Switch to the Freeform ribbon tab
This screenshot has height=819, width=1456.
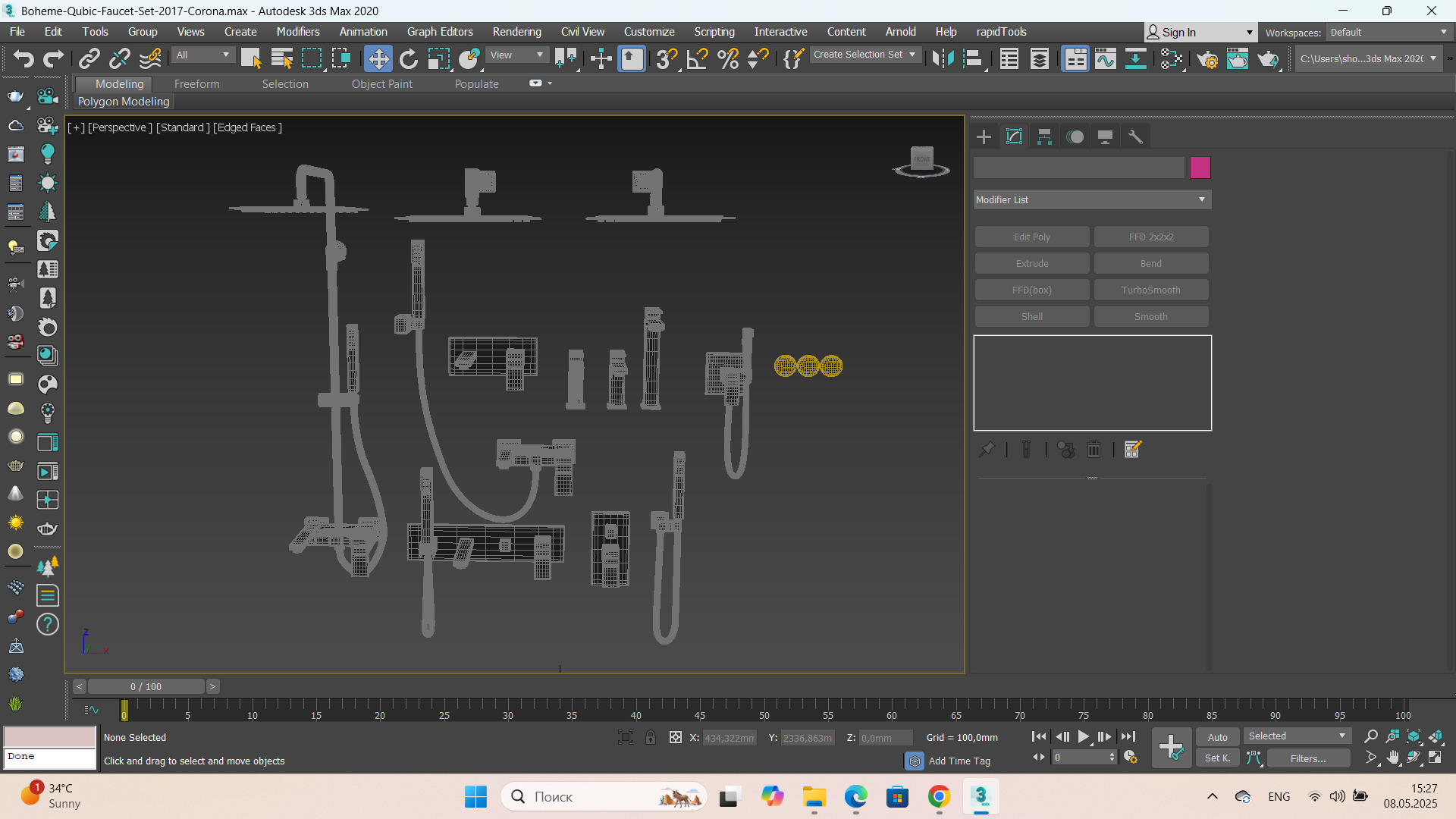point(196,84)
